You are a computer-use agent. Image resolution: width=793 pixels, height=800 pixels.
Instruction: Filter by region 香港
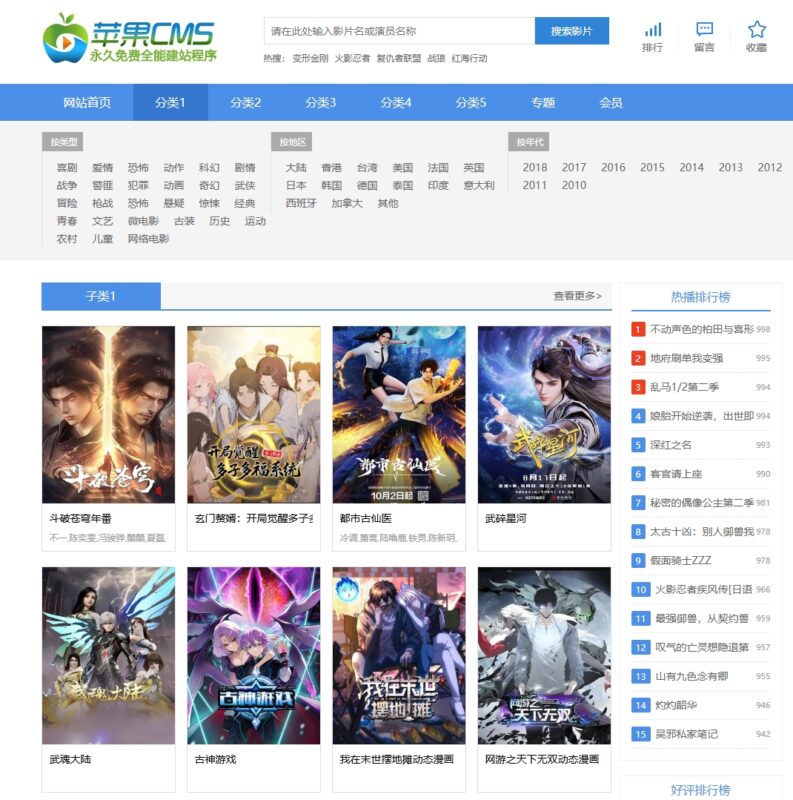tap(331, 168)
